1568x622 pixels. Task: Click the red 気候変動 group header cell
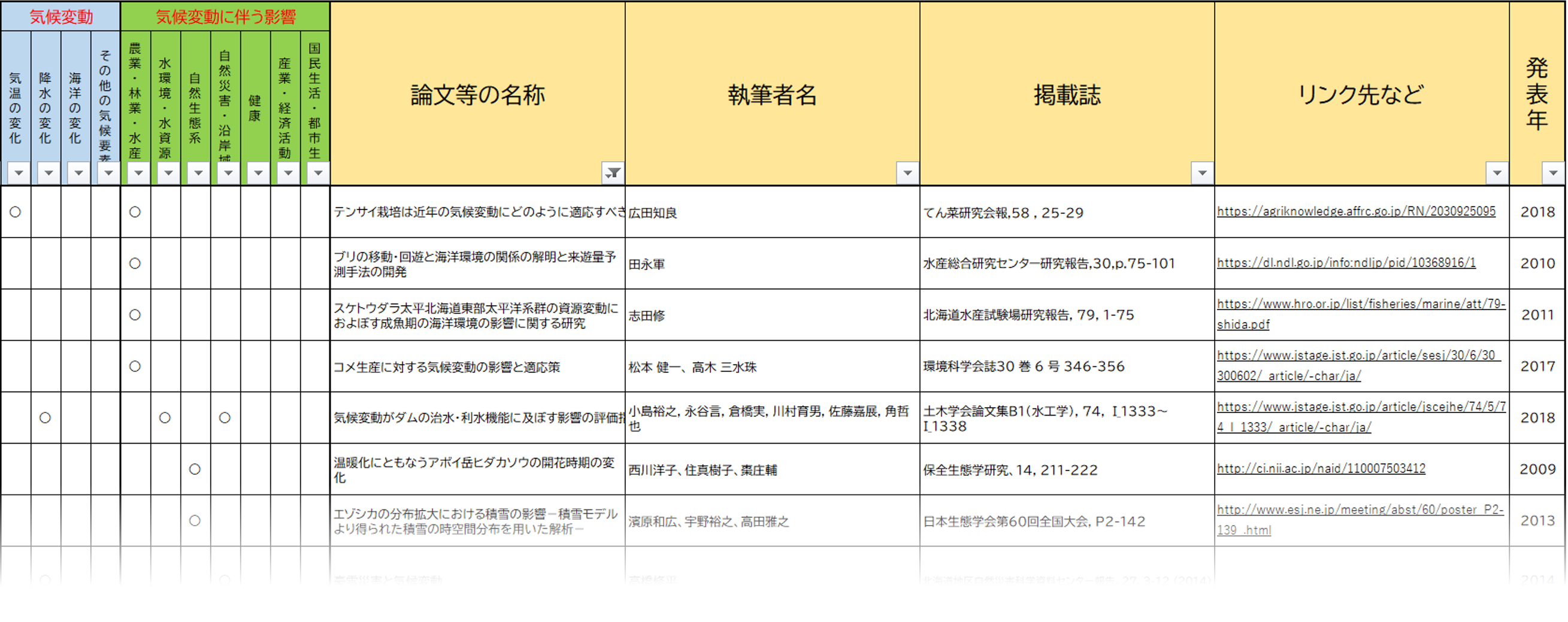61,16
